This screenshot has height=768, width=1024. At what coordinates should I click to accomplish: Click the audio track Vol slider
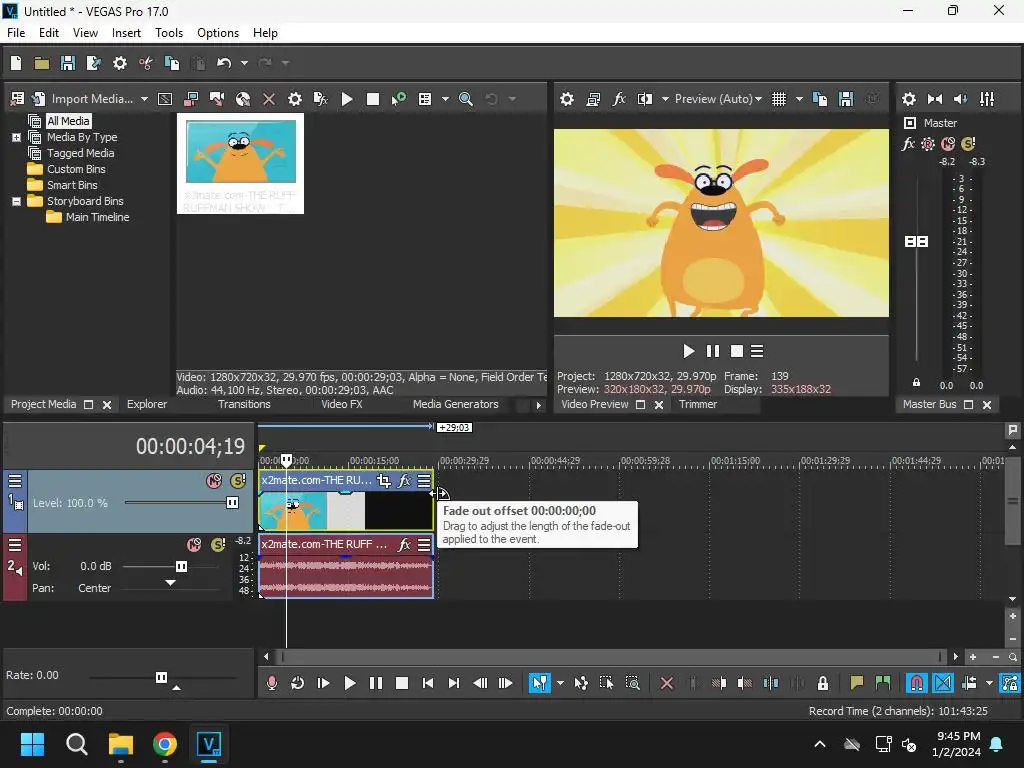(x=182, y=566)
